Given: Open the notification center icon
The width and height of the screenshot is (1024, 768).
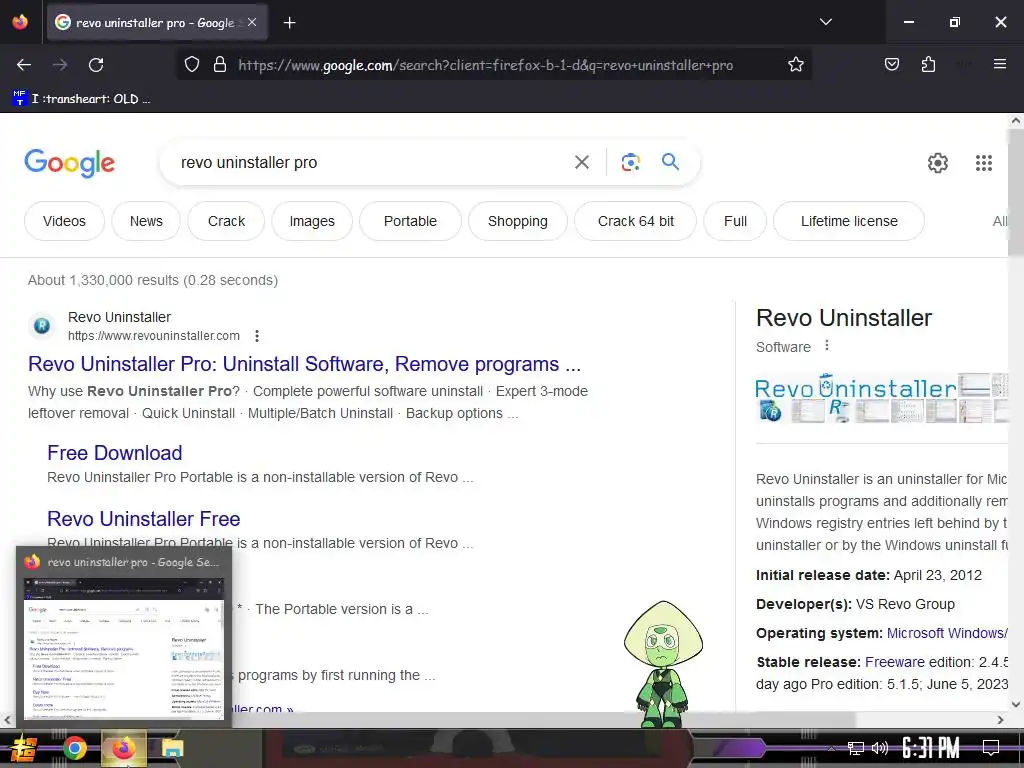Looking at the screenshot, I should click(991, 748).
